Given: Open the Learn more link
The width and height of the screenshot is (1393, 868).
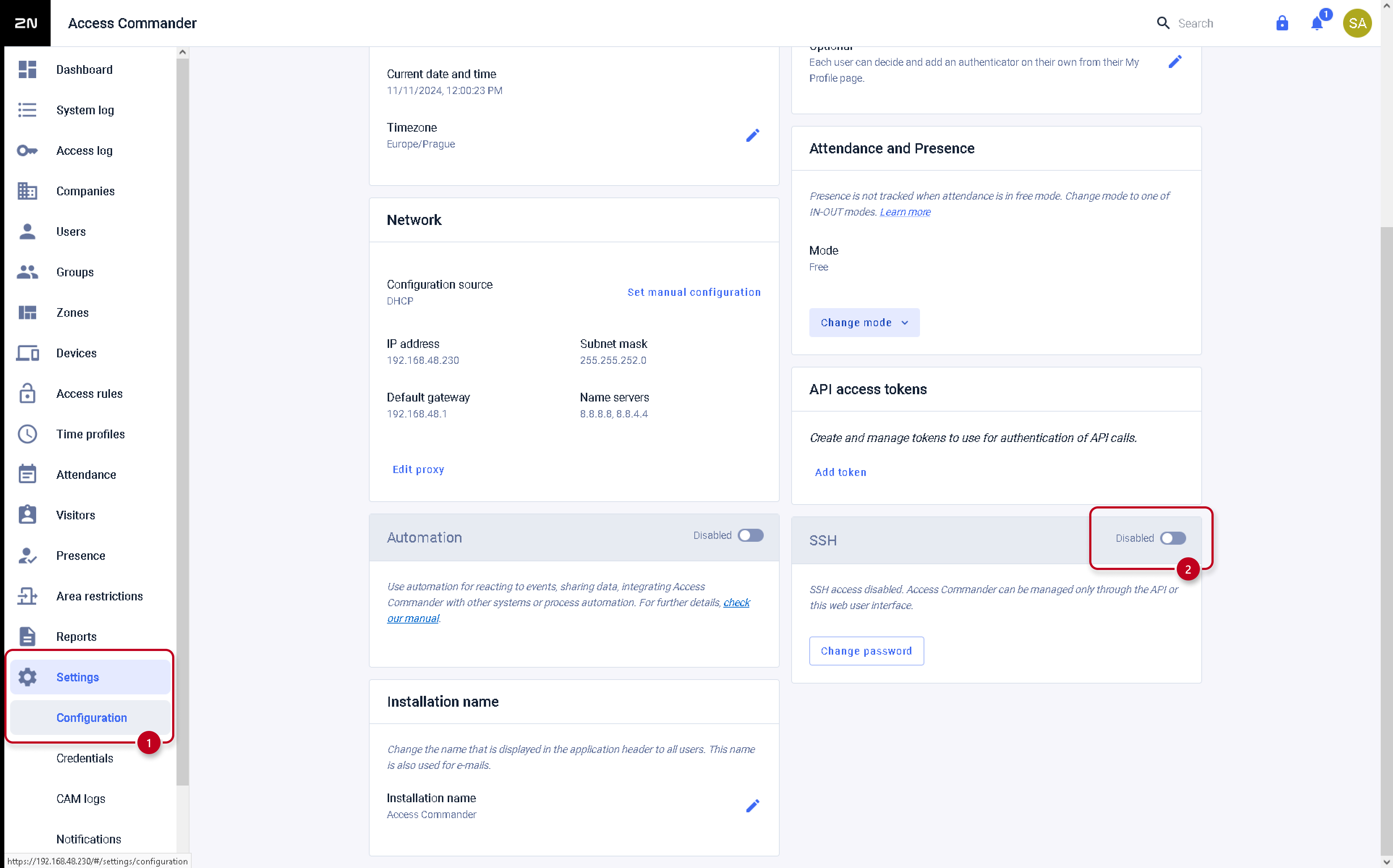Looking at the screenshot, I should pos(904,212).
